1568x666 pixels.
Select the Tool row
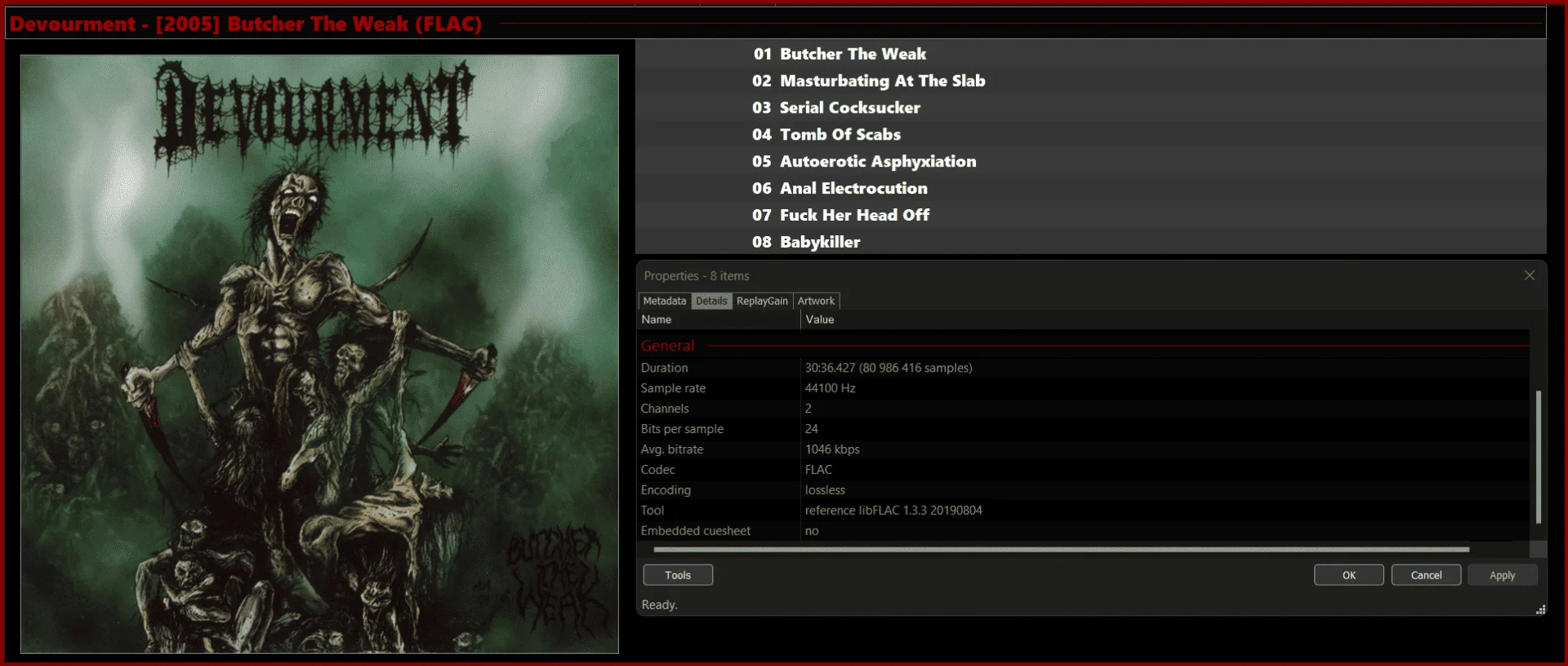click(x=1084, y=511)
